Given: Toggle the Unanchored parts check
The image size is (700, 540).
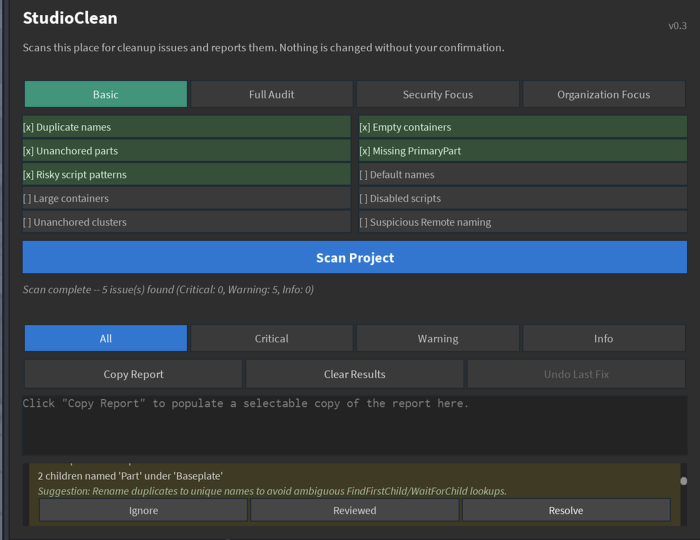Looking at the screenshot, I should point(187,151).
